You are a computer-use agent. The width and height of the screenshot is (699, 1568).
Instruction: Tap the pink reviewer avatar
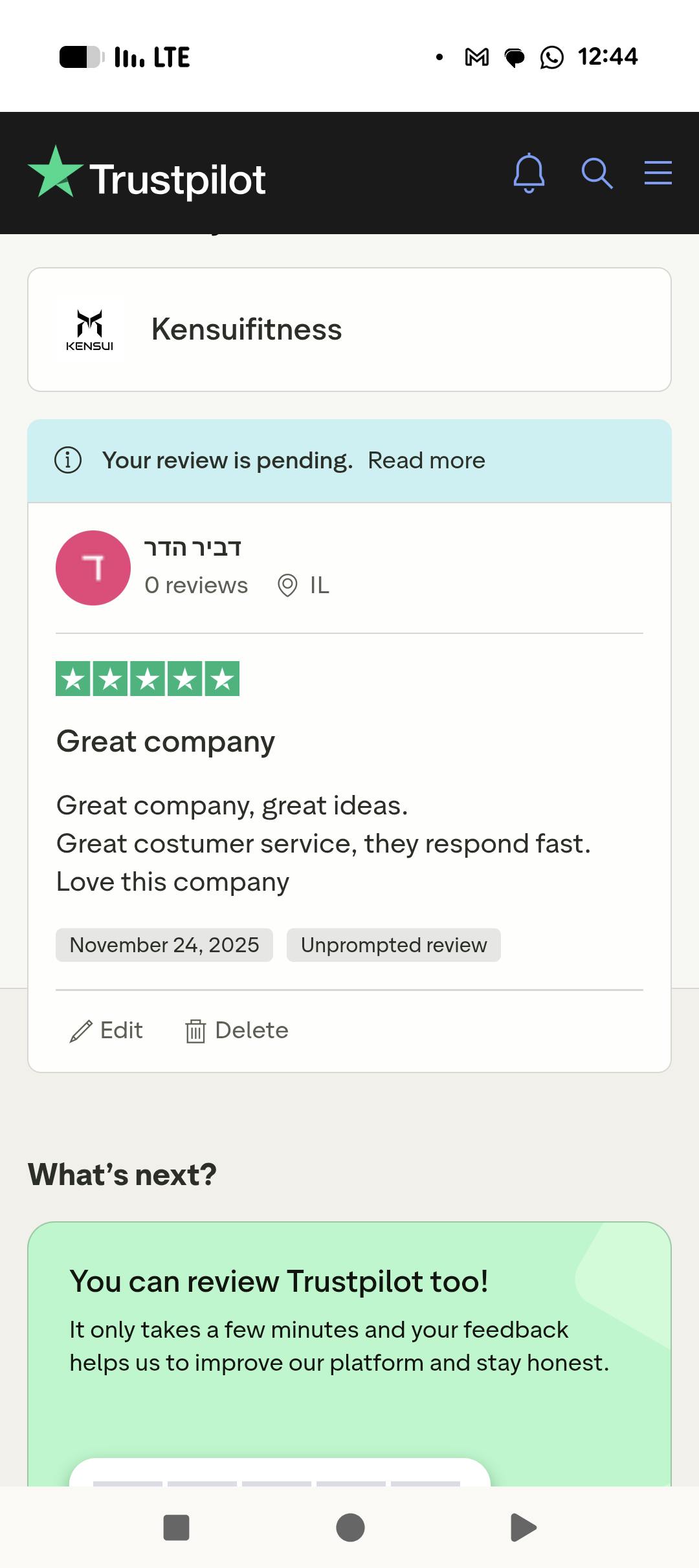[93, 568]
